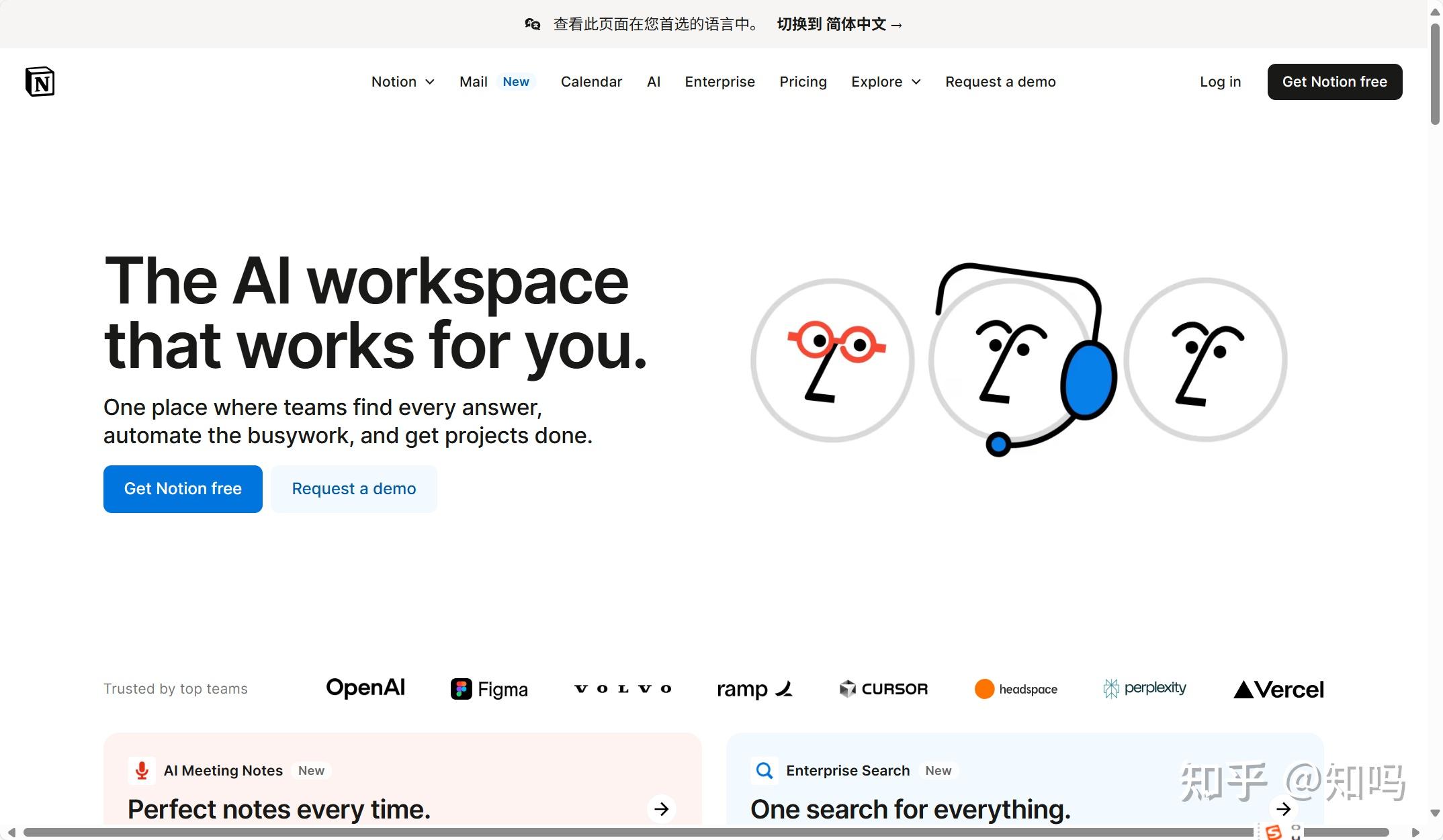
Task: Click the magnifier icon on Enterprise Search
Action: (764, 770)
